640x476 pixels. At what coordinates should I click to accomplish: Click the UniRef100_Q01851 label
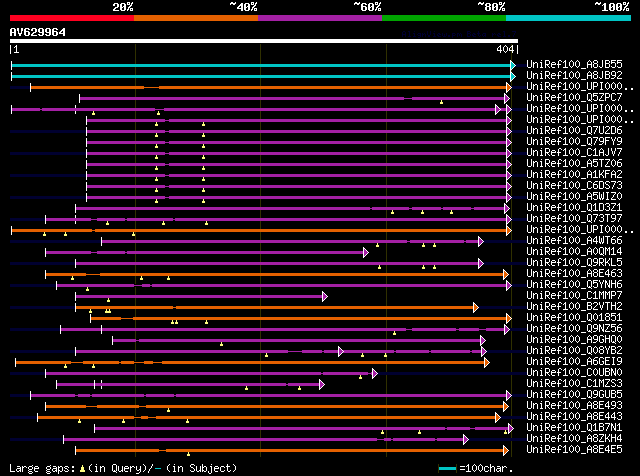click(x=574, y=318)
